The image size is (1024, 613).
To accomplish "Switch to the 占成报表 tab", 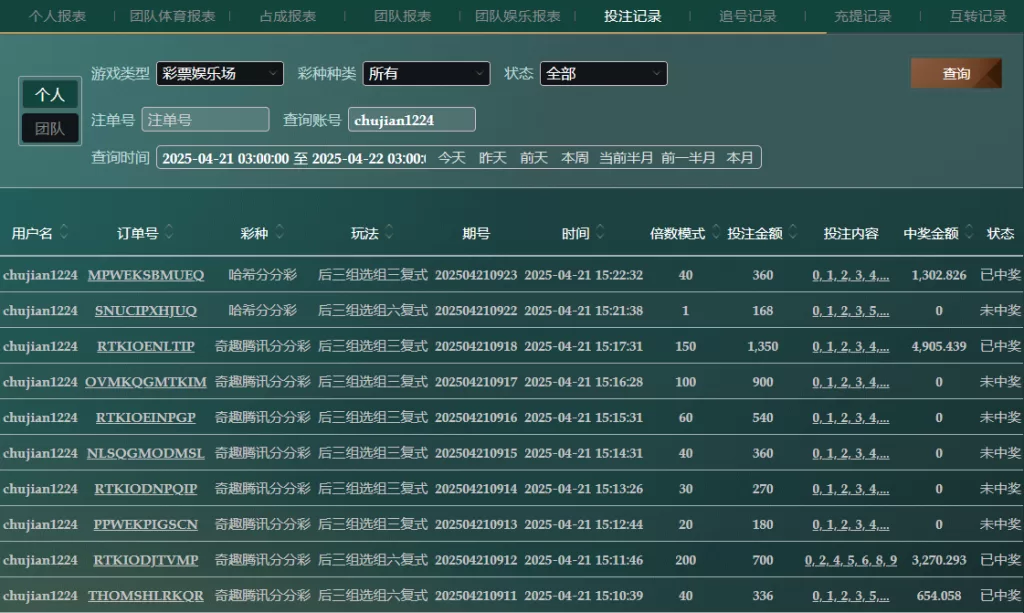I will coord(287,16).
